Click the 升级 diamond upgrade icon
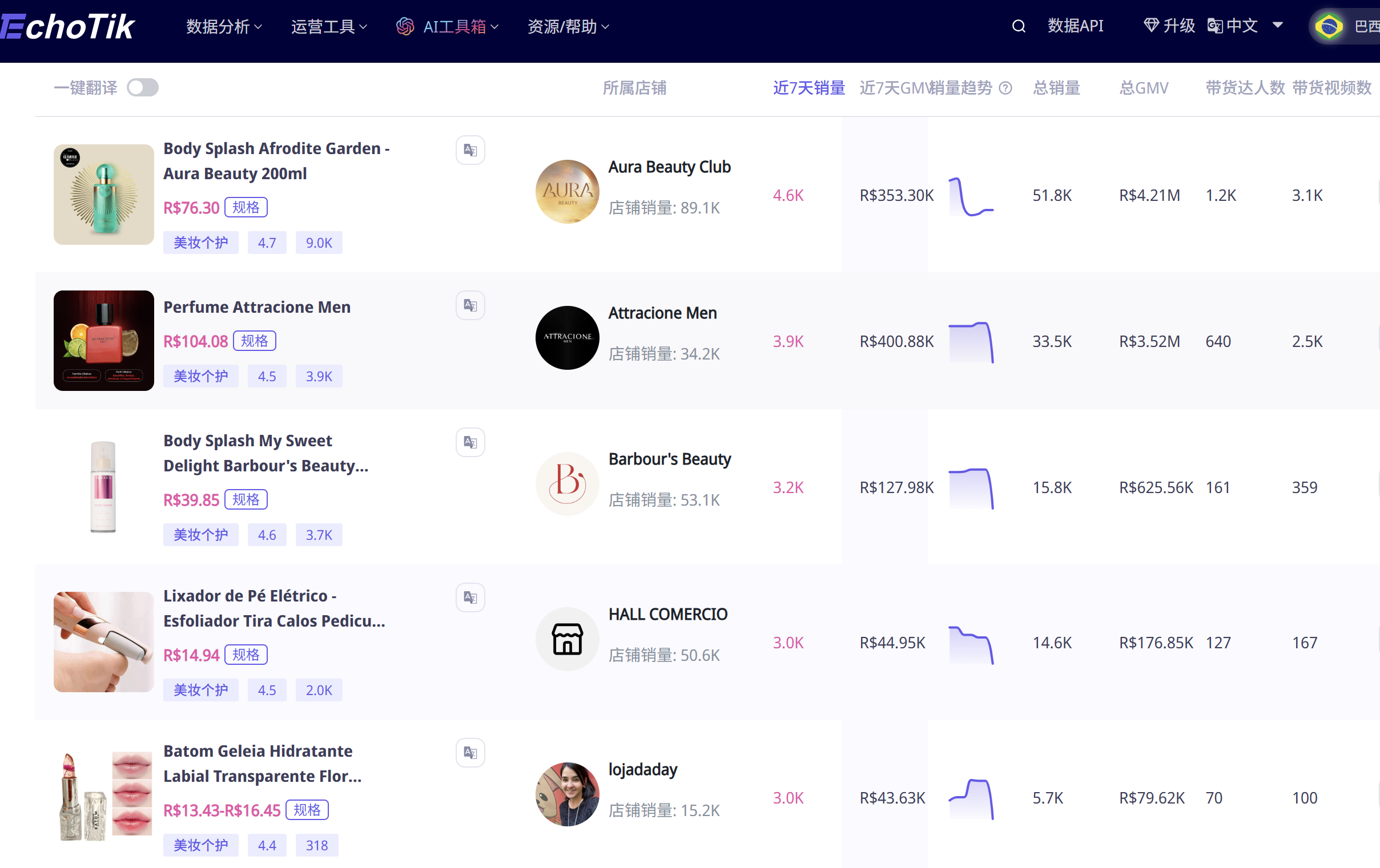Screen dimensions: 1380x868 [x=1151, y=25]
